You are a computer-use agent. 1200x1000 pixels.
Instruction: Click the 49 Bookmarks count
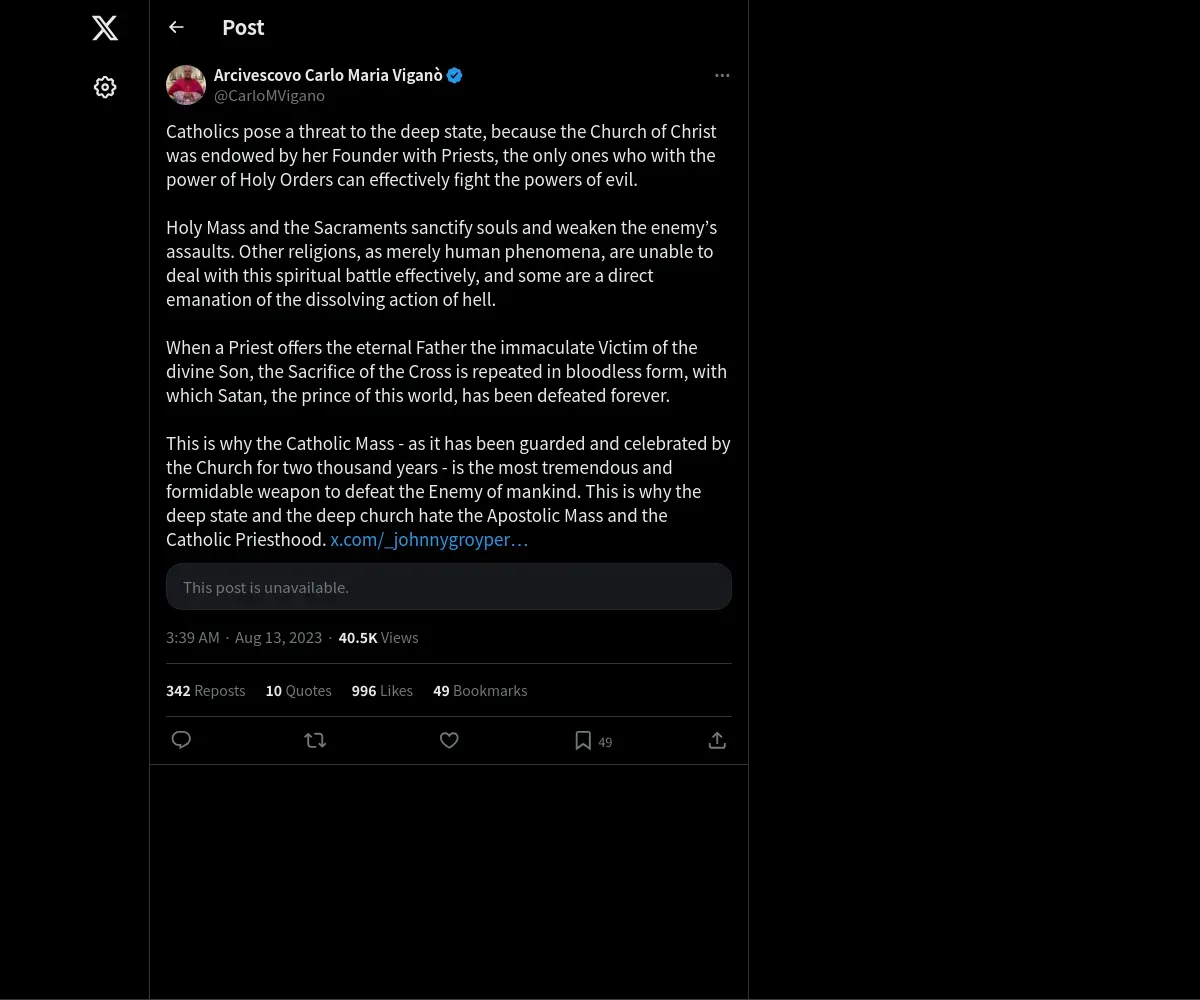(x=480, y=691)
